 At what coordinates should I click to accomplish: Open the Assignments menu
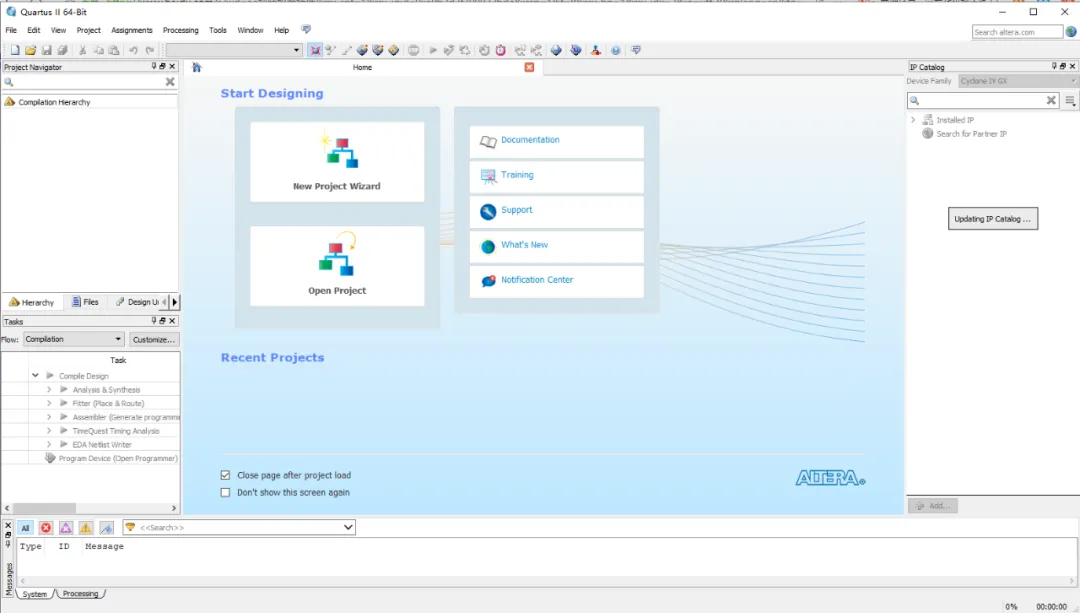click(132, 30)
